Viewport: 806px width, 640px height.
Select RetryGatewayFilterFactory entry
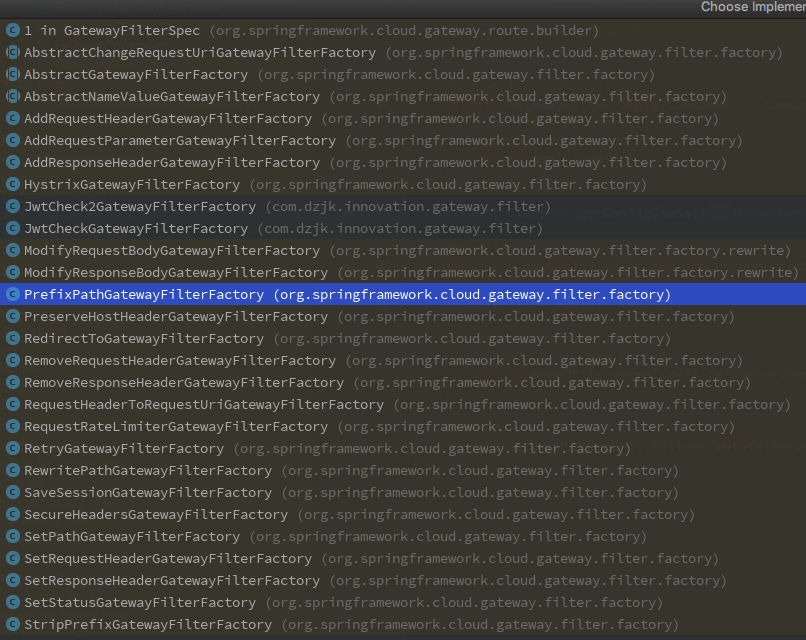coord(403,448)
